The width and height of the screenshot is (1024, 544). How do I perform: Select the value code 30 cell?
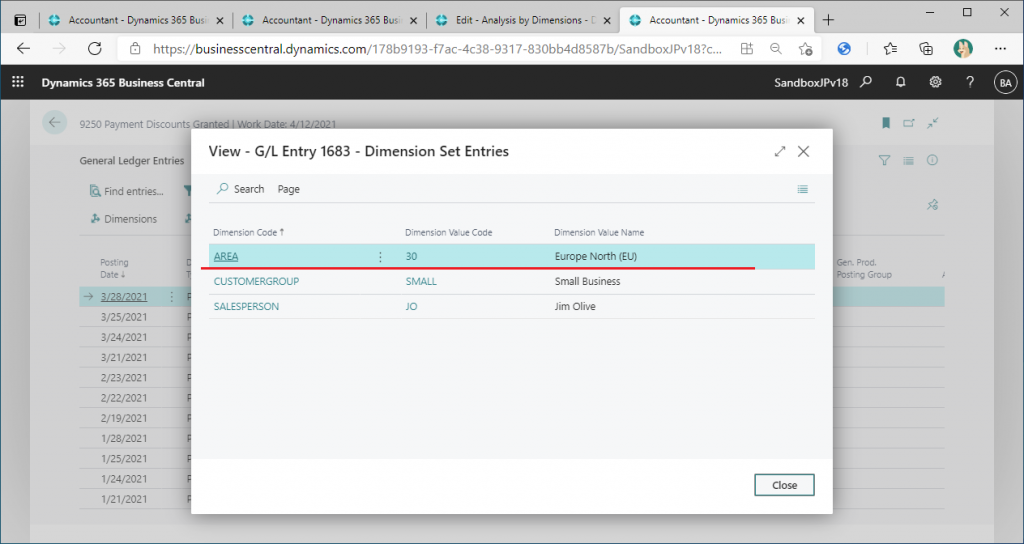[411, 257]
